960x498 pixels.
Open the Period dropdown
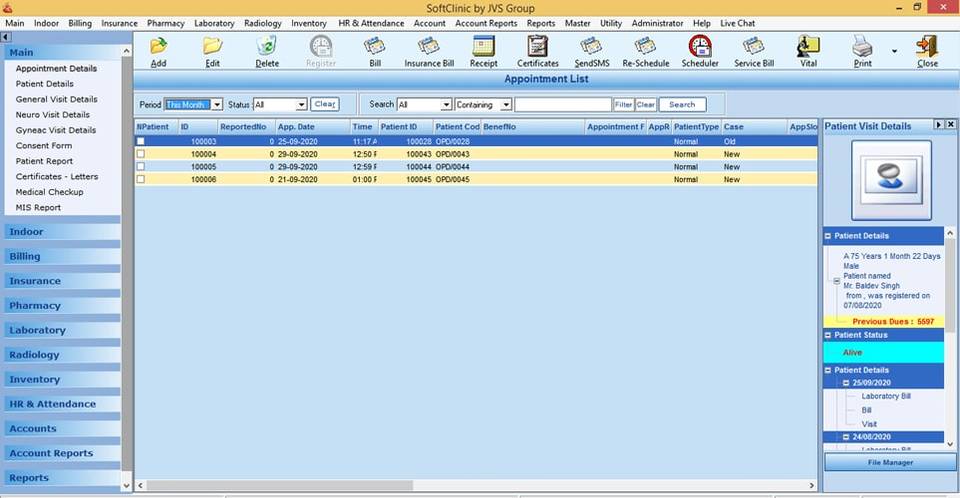(x=217, y=105)
